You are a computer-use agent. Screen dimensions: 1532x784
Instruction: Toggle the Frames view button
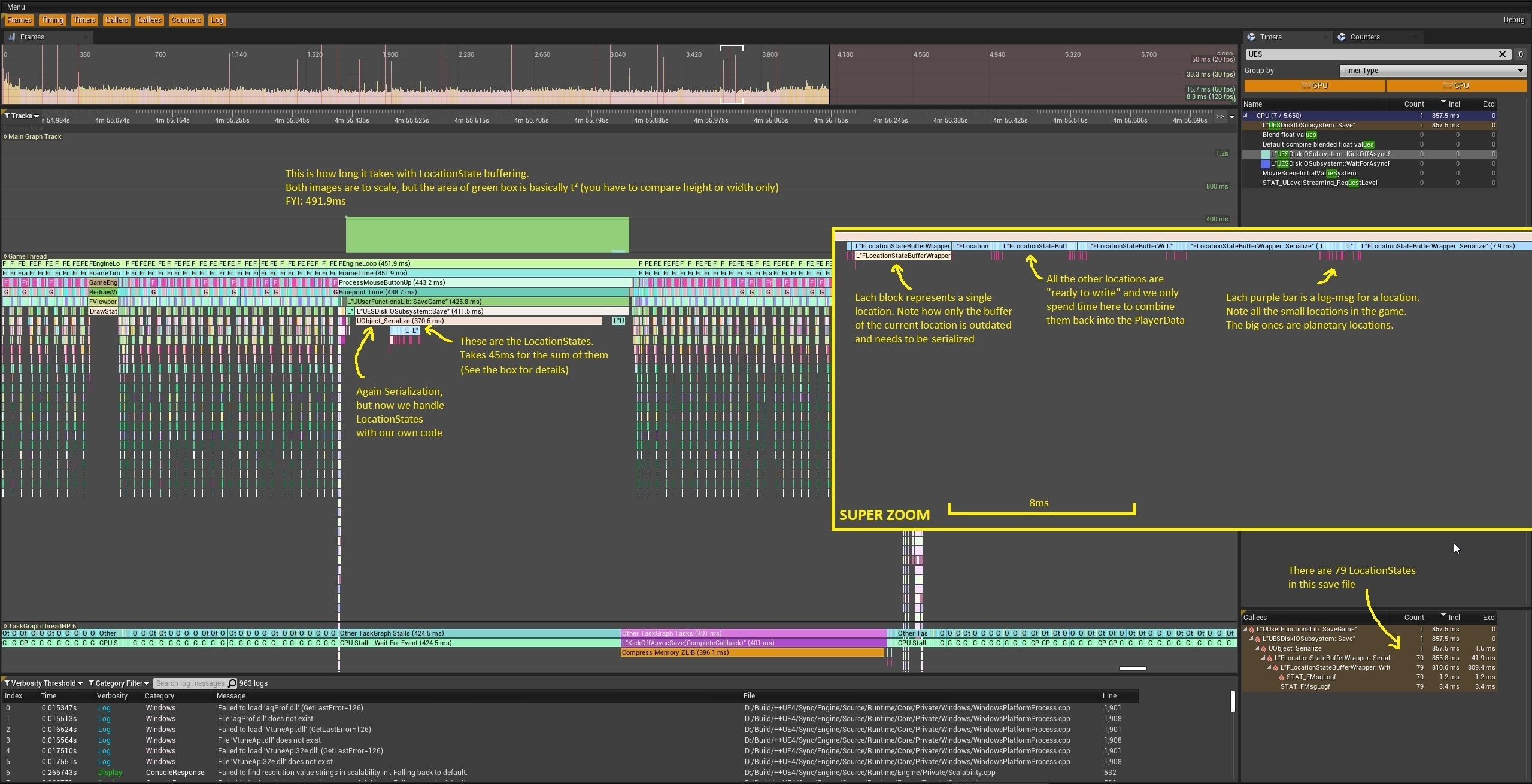(19, 20)
